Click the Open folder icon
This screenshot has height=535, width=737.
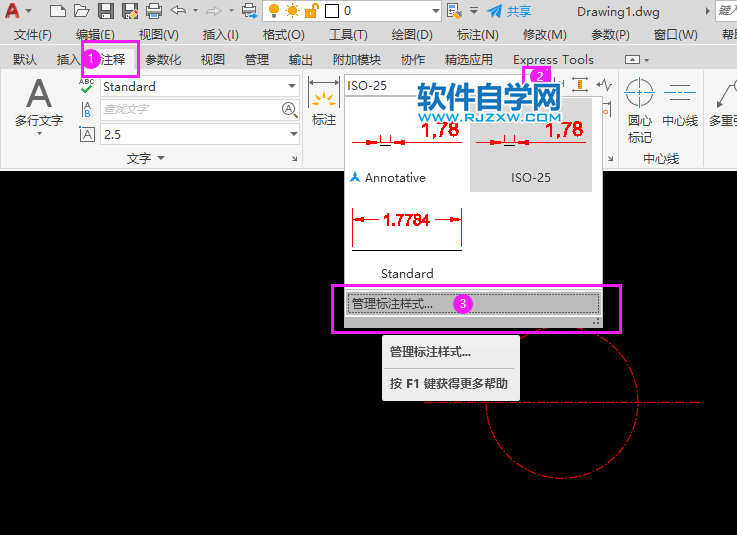click(x=82, y=10)
